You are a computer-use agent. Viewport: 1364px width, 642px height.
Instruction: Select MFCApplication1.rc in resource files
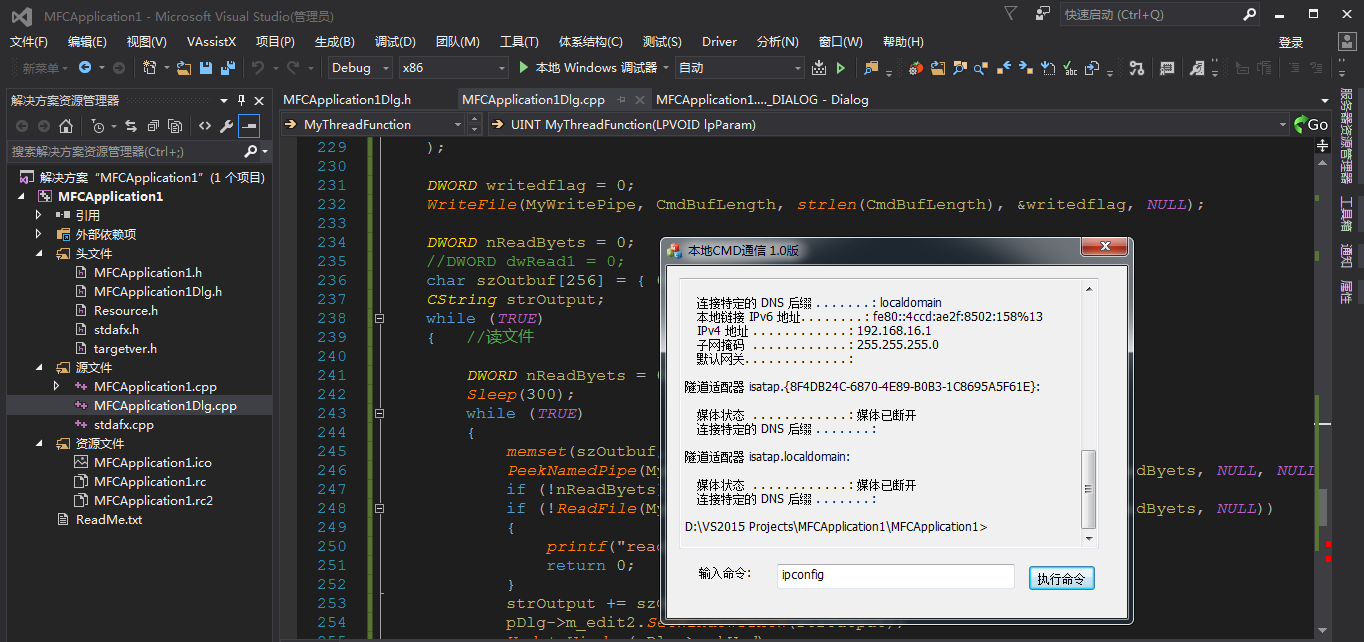tap(150, 482)
